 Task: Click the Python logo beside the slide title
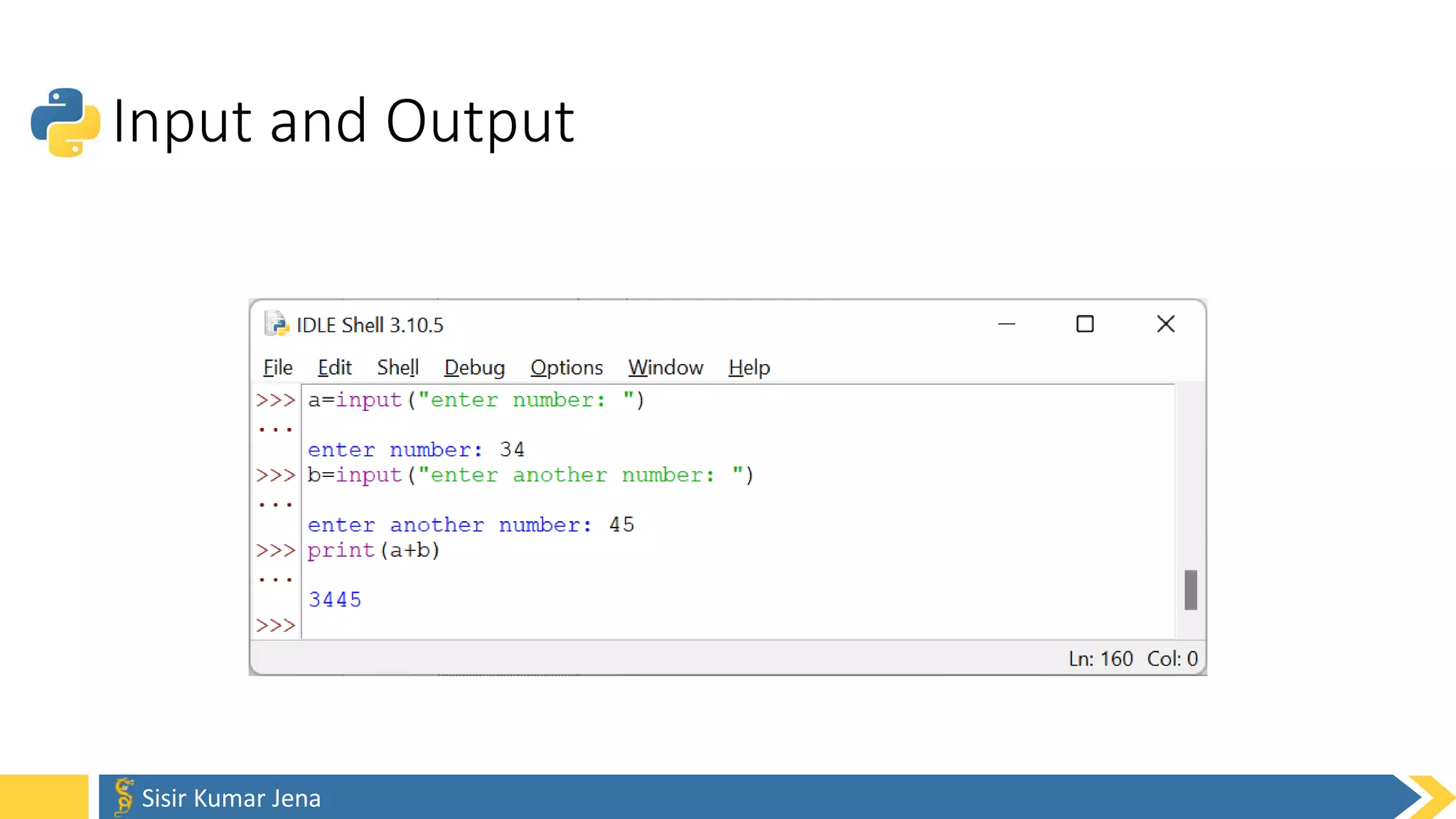coord(65,122)
